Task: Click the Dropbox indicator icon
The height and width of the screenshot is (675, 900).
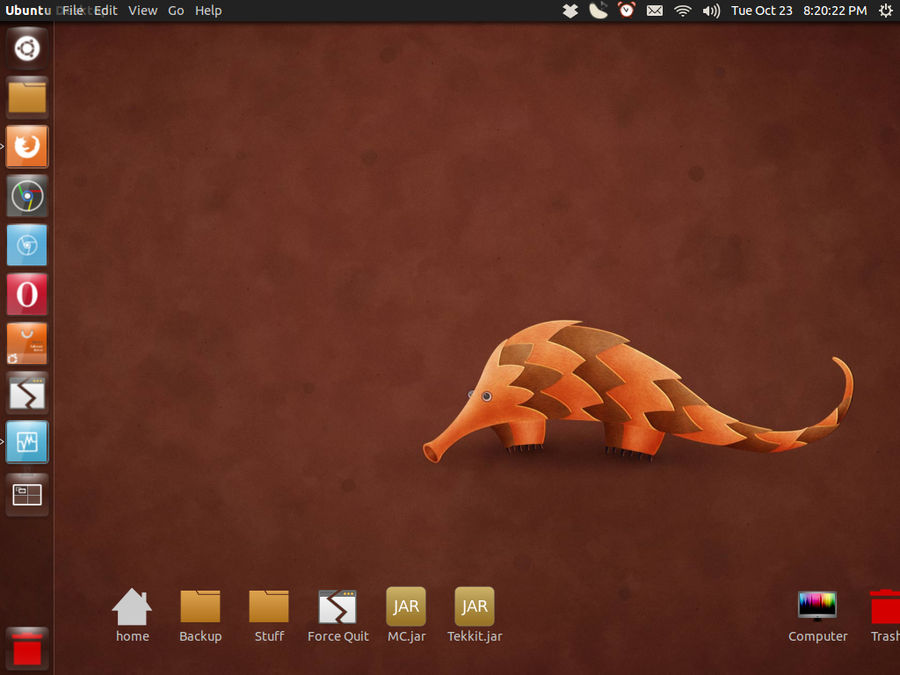Action: point(570,11)
